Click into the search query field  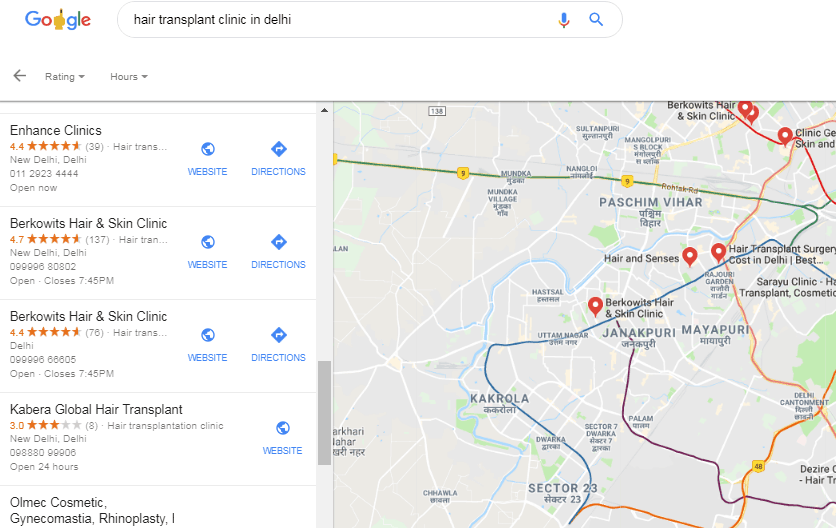tap(336, 20)
